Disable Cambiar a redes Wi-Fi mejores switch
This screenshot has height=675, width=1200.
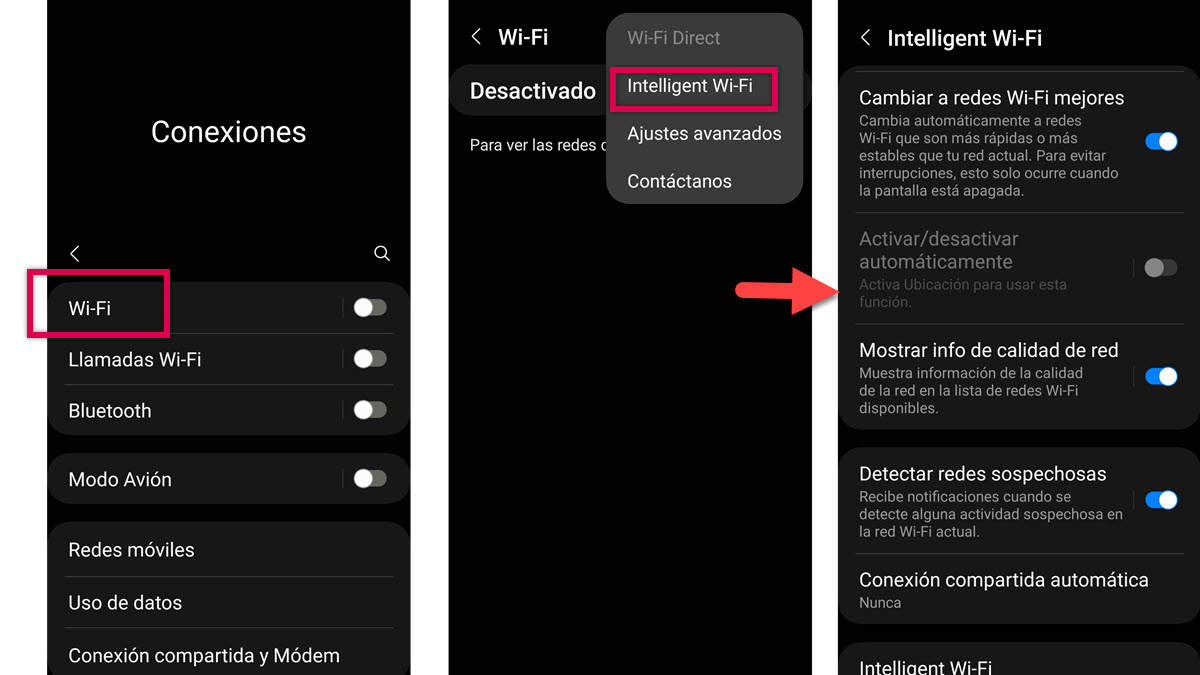pos(1161,142)
